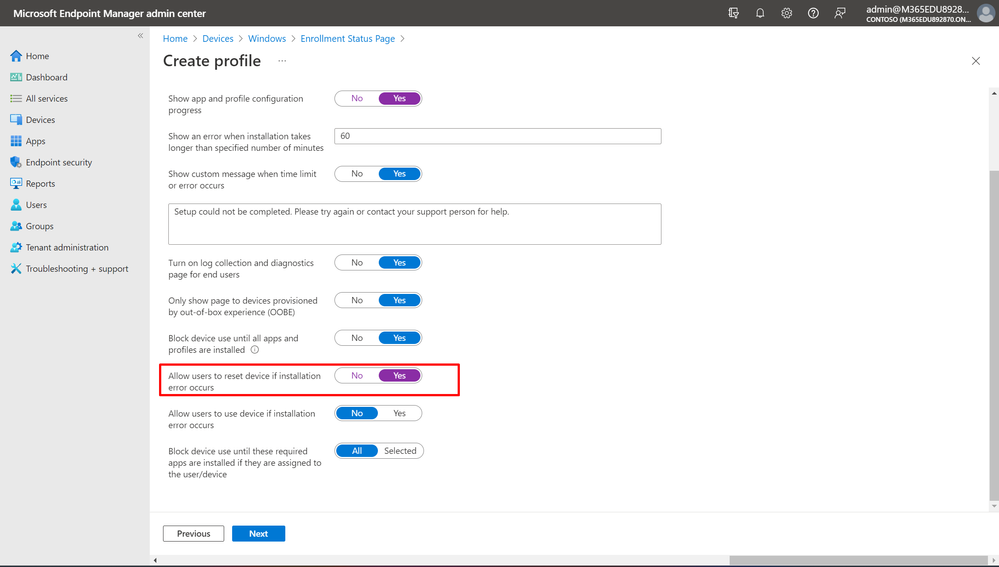Image resolution: width=999 pixels, height=567 pixels.
Task: Click the Create profile heading
Action: click(x=212, y=61)
